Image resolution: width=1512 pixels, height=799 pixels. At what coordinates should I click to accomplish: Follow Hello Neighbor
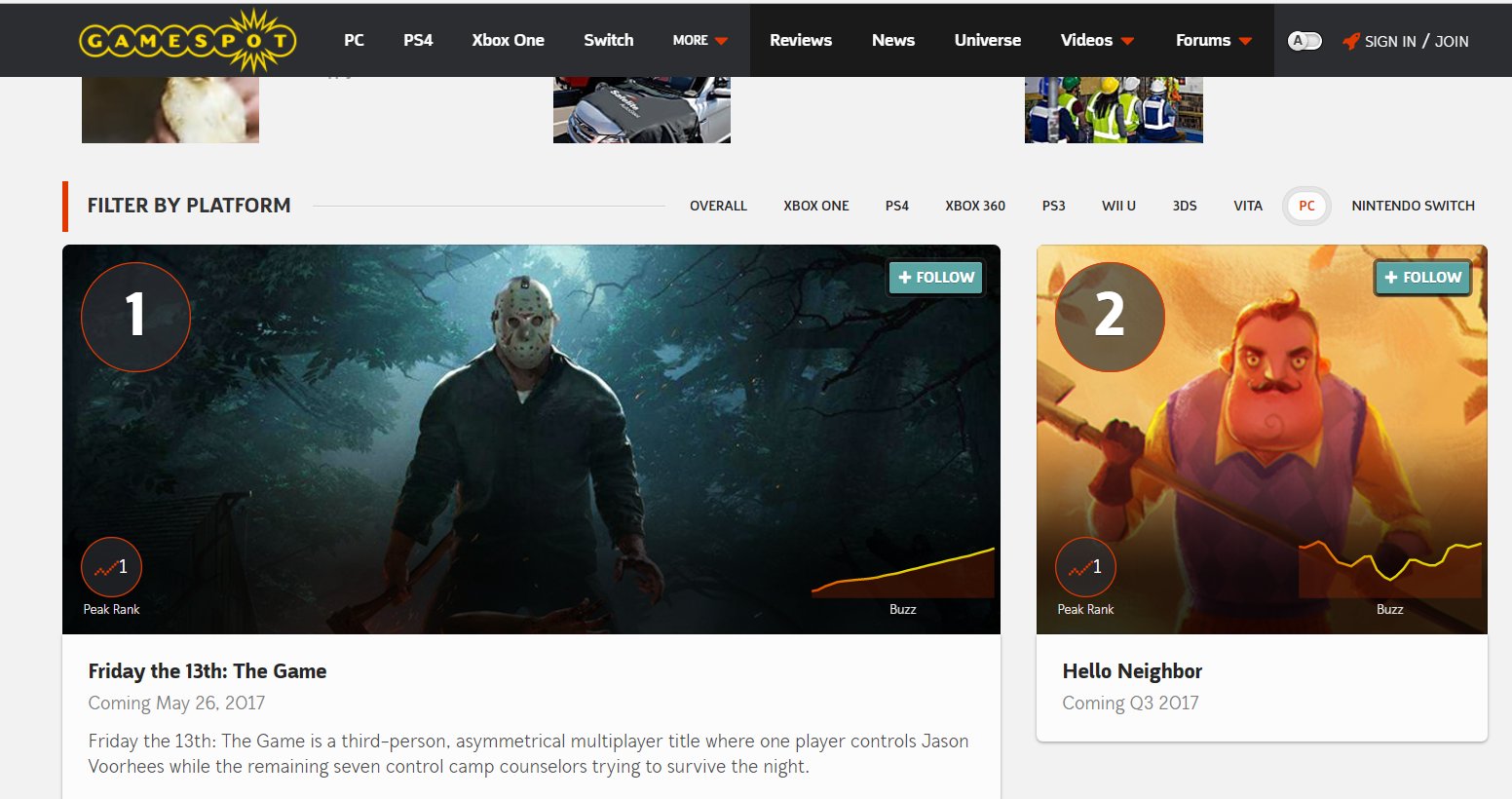[1422, 278]
